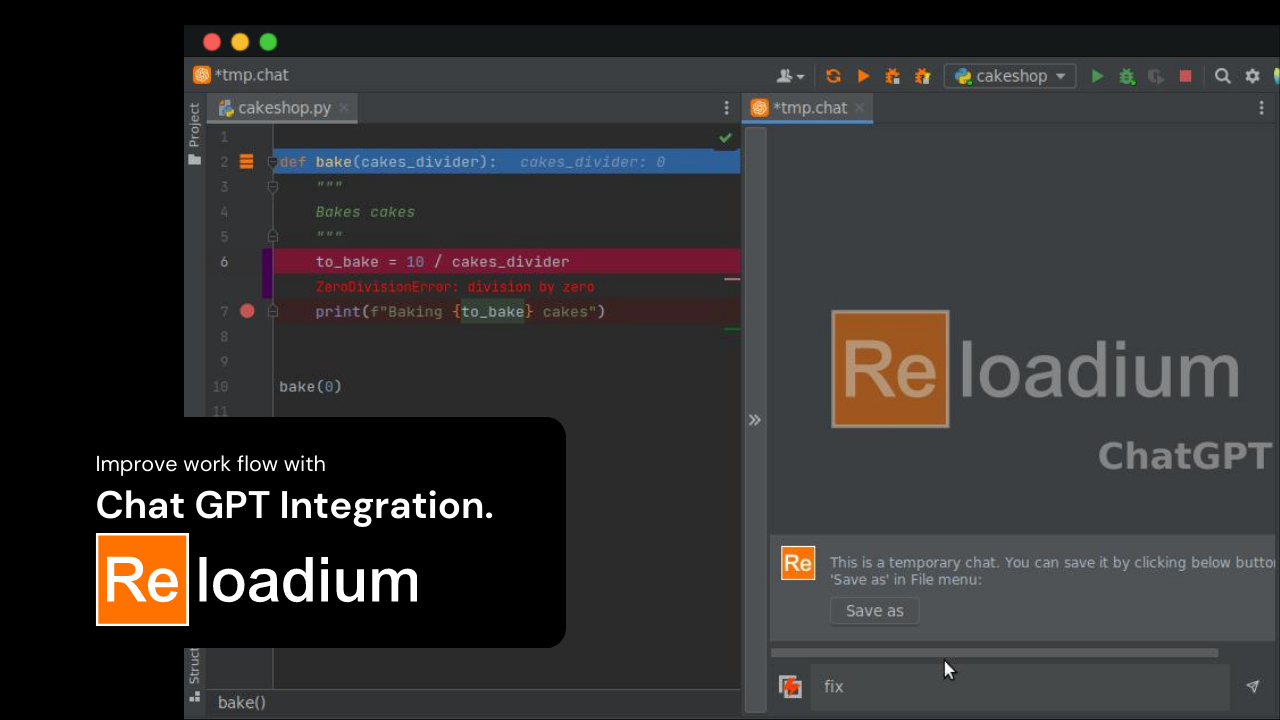Click the double-chevron collapse handle on the chat panel
The height and width of the screenshot is (720, 1280).
tap(755, 420)
